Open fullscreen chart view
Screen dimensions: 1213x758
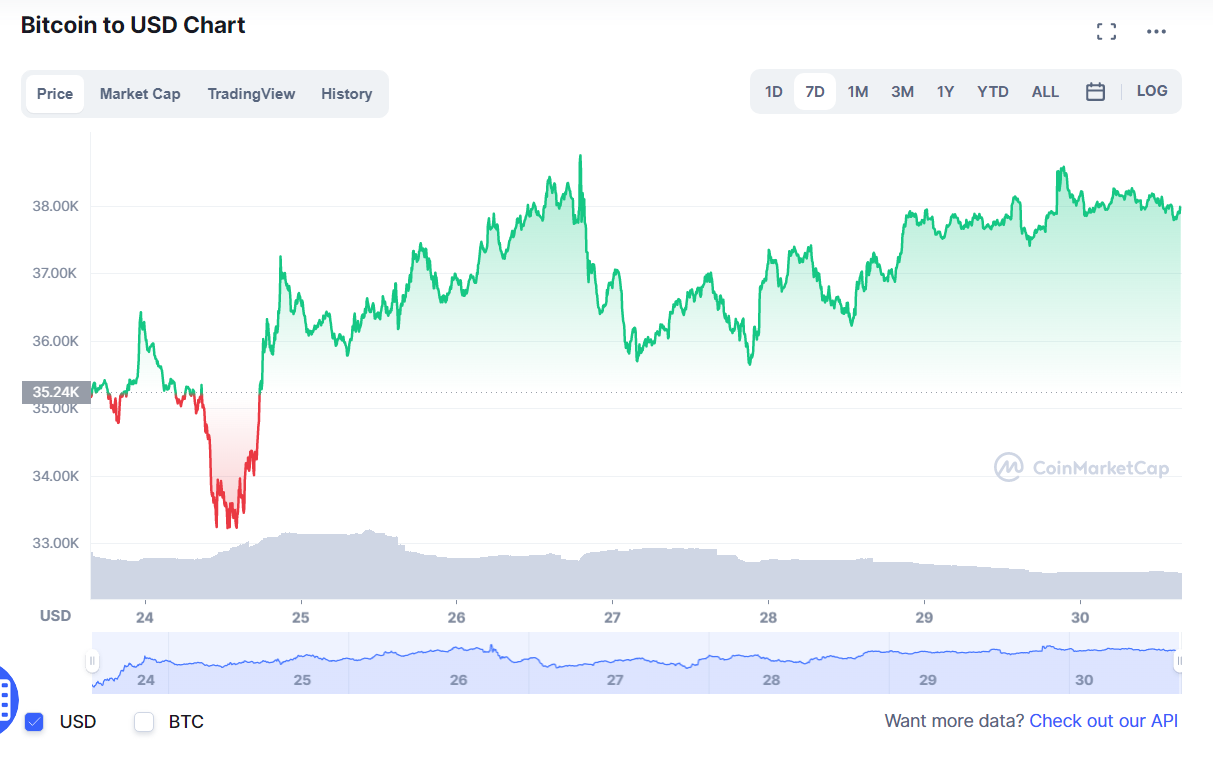tap(1106, 31)
